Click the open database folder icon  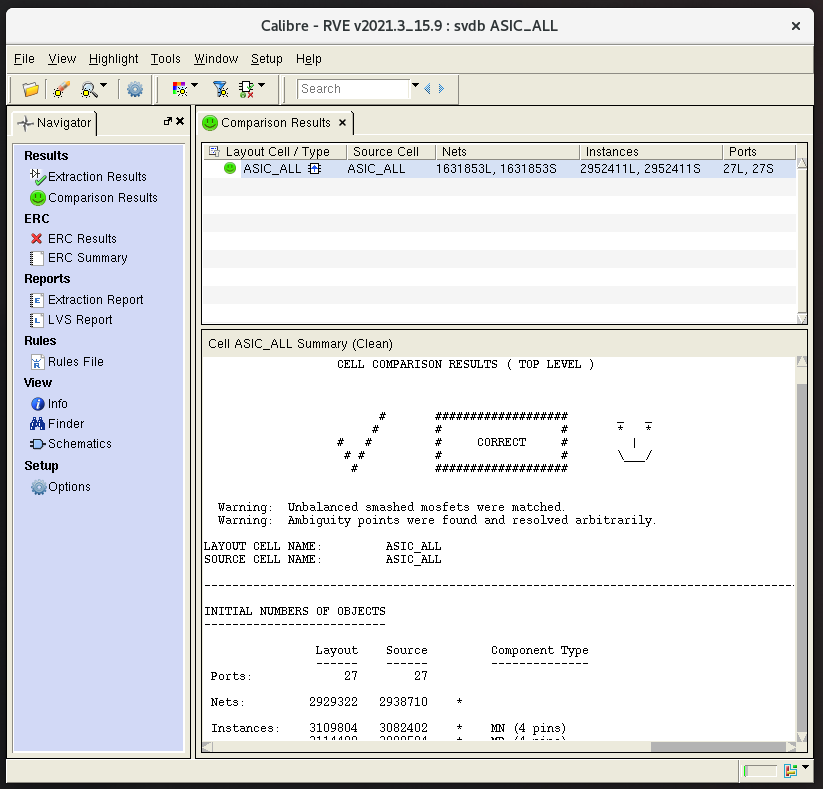click(x=30, y=89)
